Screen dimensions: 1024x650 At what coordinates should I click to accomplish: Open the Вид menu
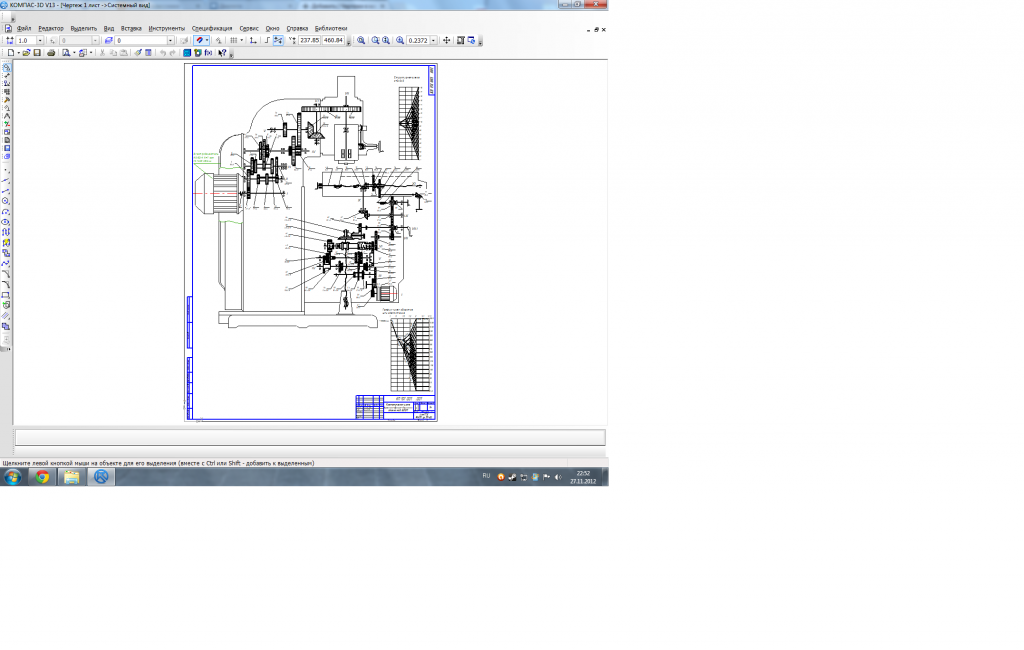coord(109,28)
